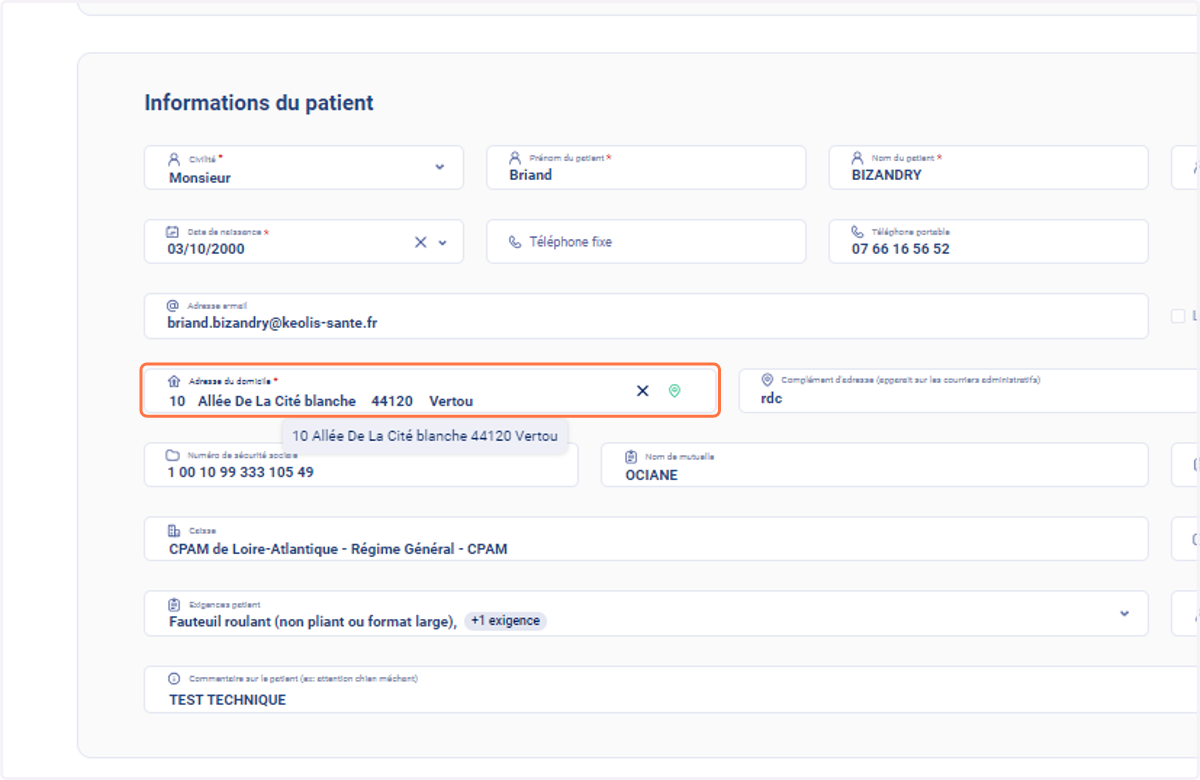Image resolution: width=1200 pixels, height=780 pixels.
Task: Click the clipboard icon in Exigences patient
Action: point(174,604)
